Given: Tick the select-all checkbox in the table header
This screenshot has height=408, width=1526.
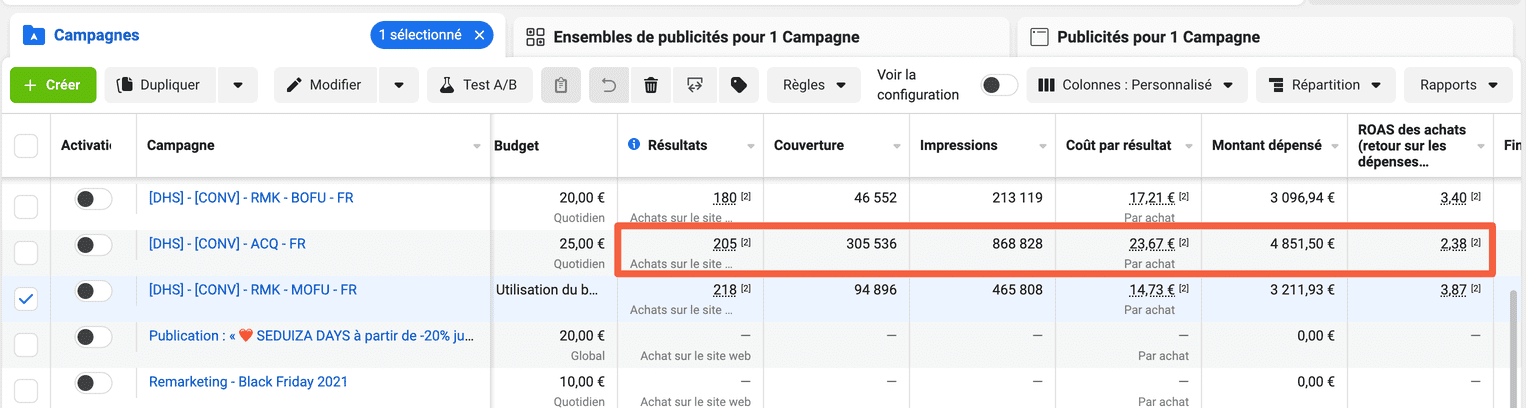Looking at the screenshot, I should [26, 146].
